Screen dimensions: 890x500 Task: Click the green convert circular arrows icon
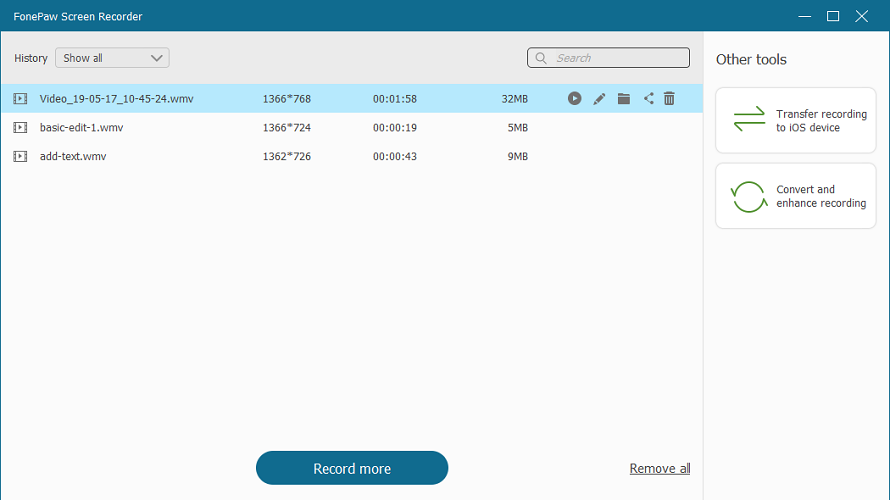pyautogui.click(x=749, y=196)
